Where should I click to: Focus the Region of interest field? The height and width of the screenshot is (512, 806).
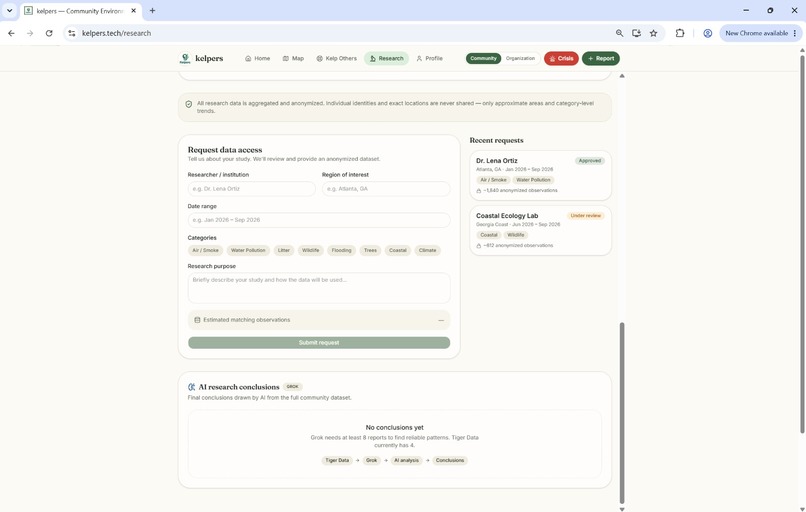(386, 189)
